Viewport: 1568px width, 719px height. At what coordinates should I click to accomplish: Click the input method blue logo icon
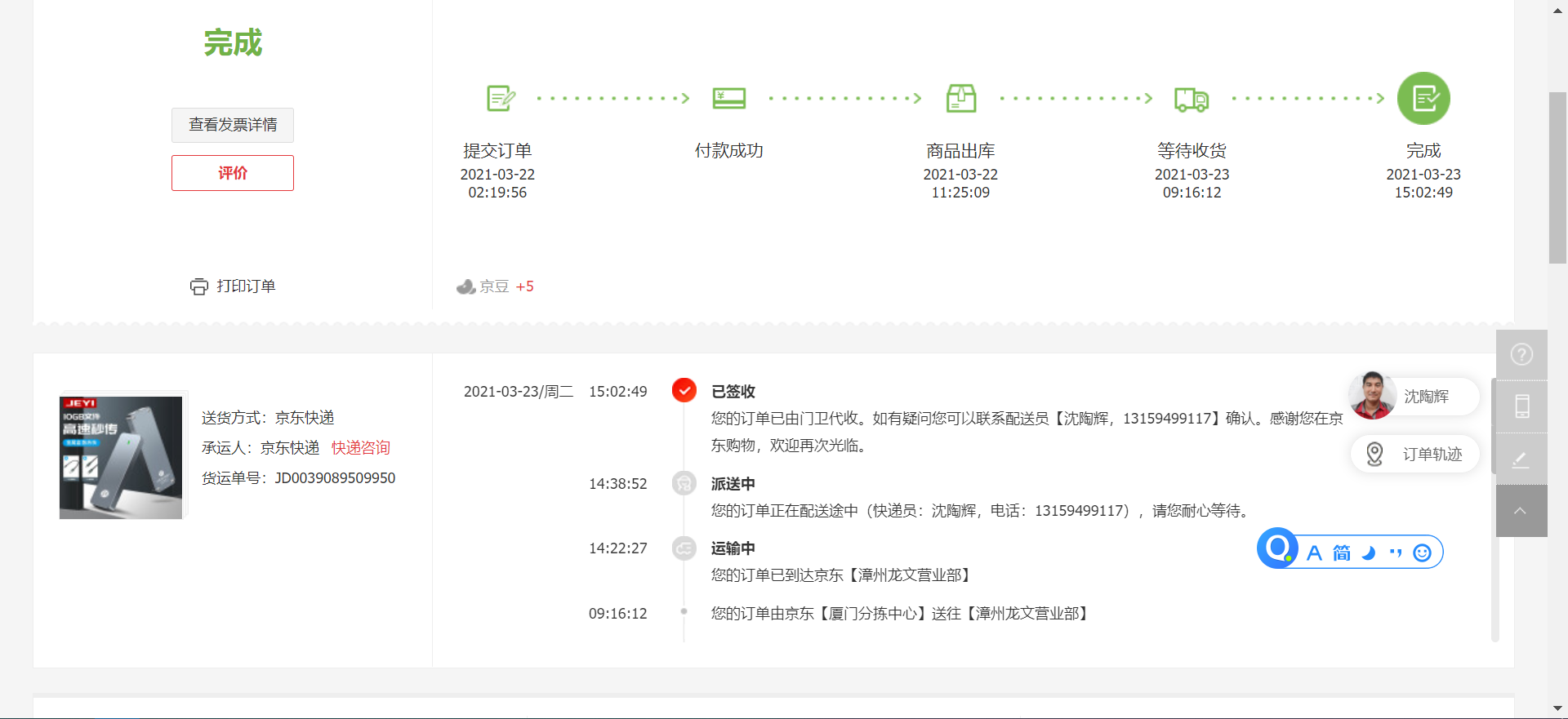coord(1278,548)
